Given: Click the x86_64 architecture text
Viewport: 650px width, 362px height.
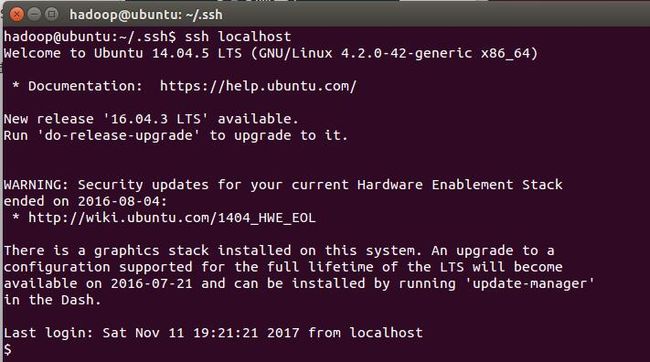Looking at the screenshot, I should (505, 53).
